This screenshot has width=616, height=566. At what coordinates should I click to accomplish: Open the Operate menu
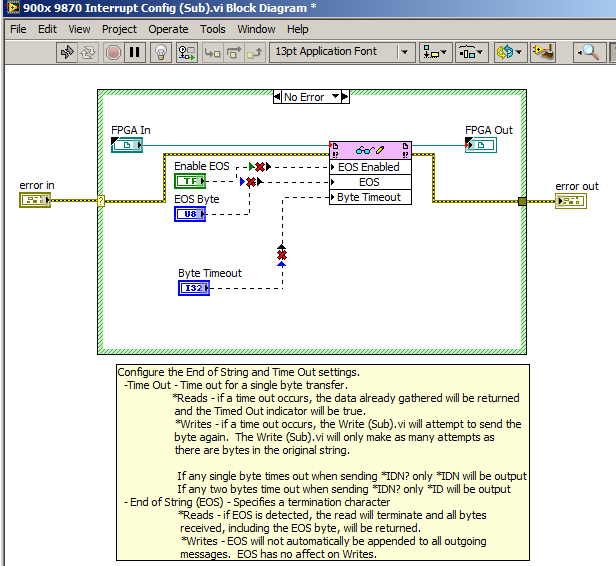coord(168,29)
